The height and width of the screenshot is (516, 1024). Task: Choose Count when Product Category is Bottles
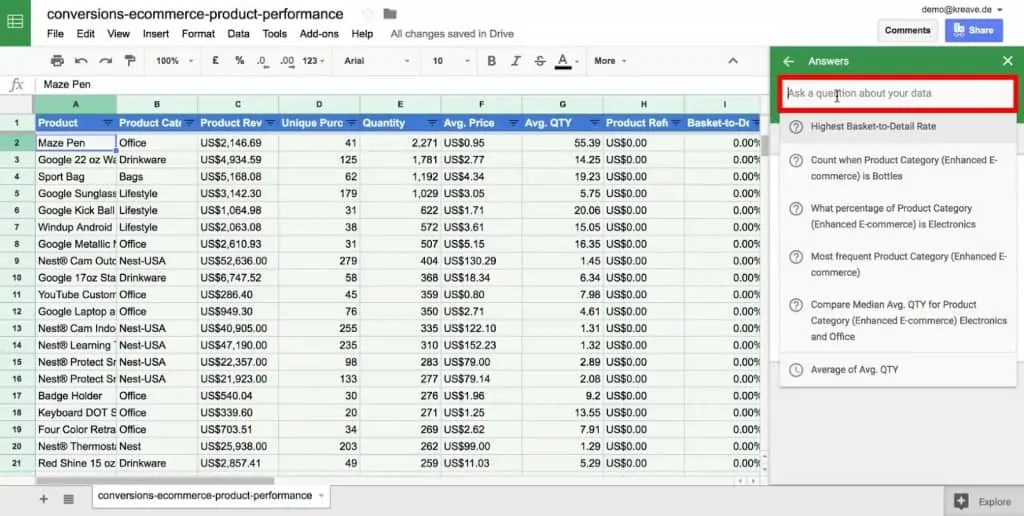coord(898,168)
